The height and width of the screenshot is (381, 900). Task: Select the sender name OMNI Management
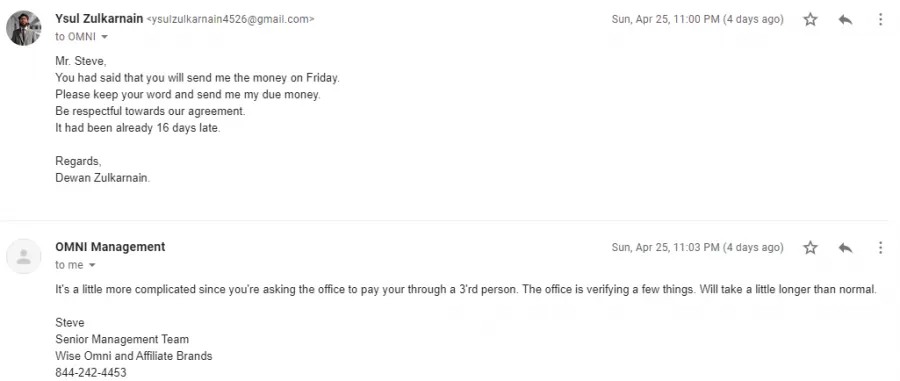[110, 247]
